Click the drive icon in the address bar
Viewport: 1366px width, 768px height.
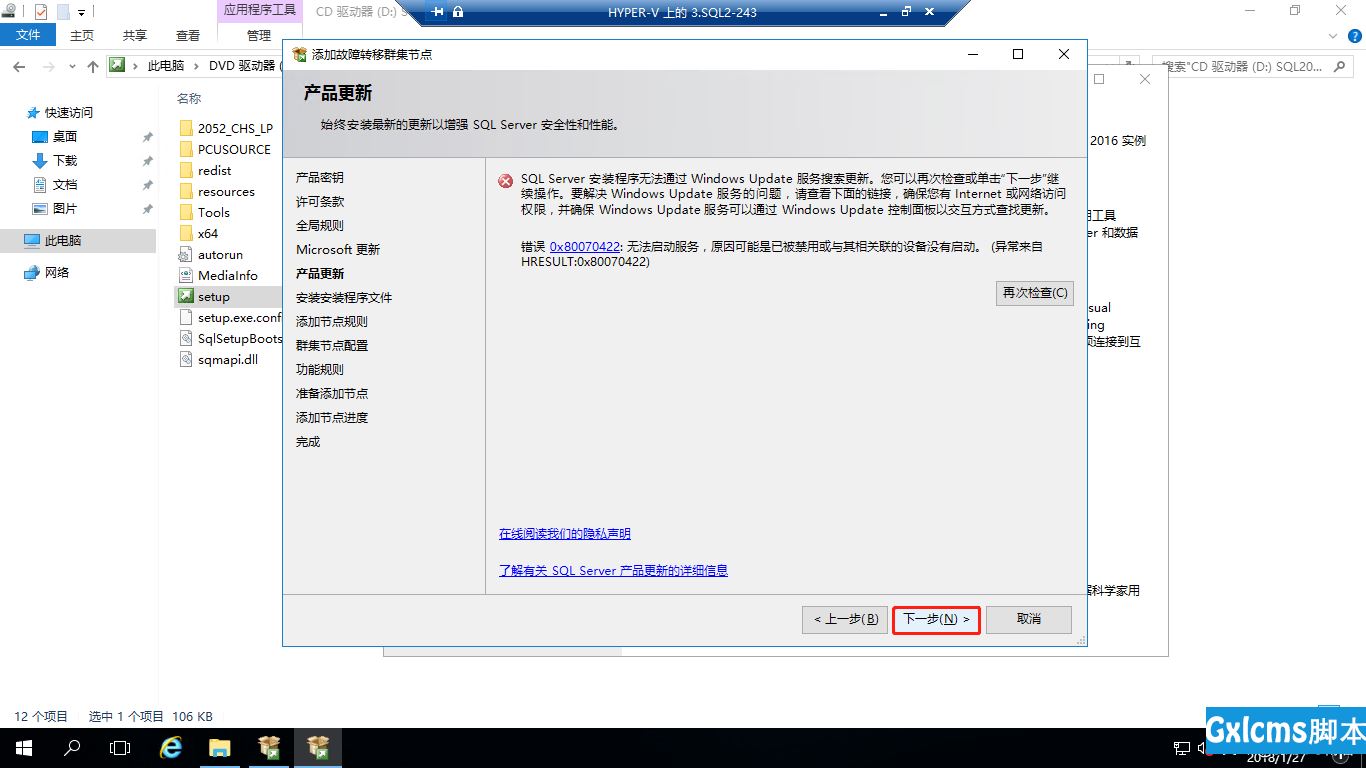pos(118,65)
